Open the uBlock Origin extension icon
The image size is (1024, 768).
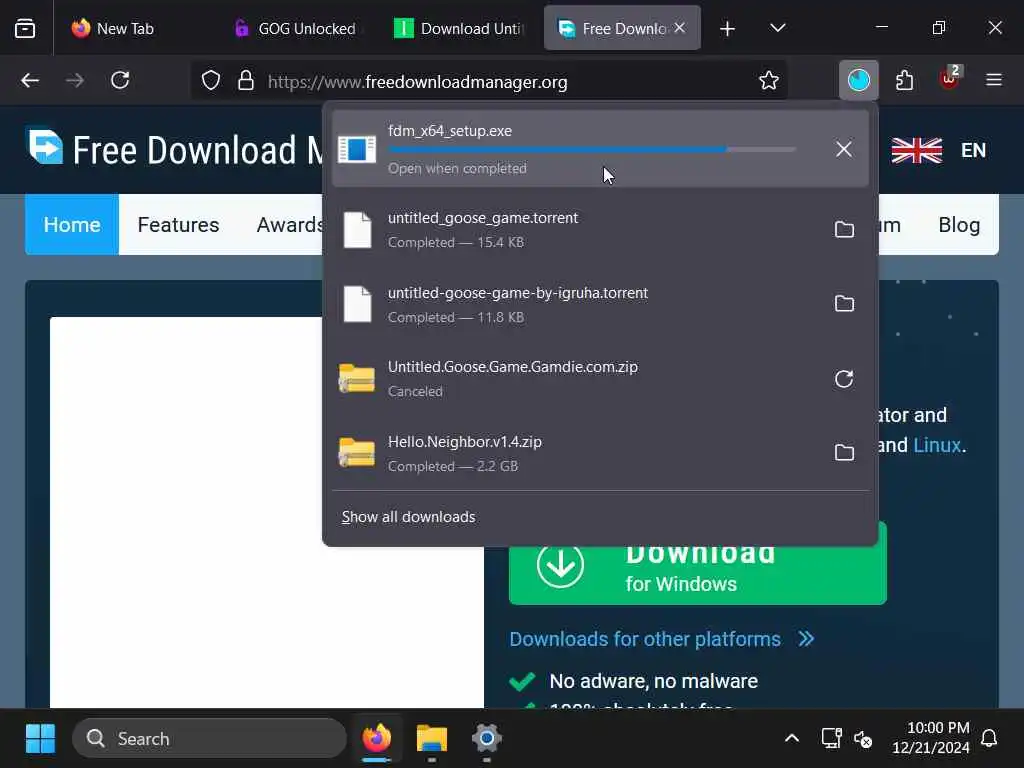tap(950, 79)
